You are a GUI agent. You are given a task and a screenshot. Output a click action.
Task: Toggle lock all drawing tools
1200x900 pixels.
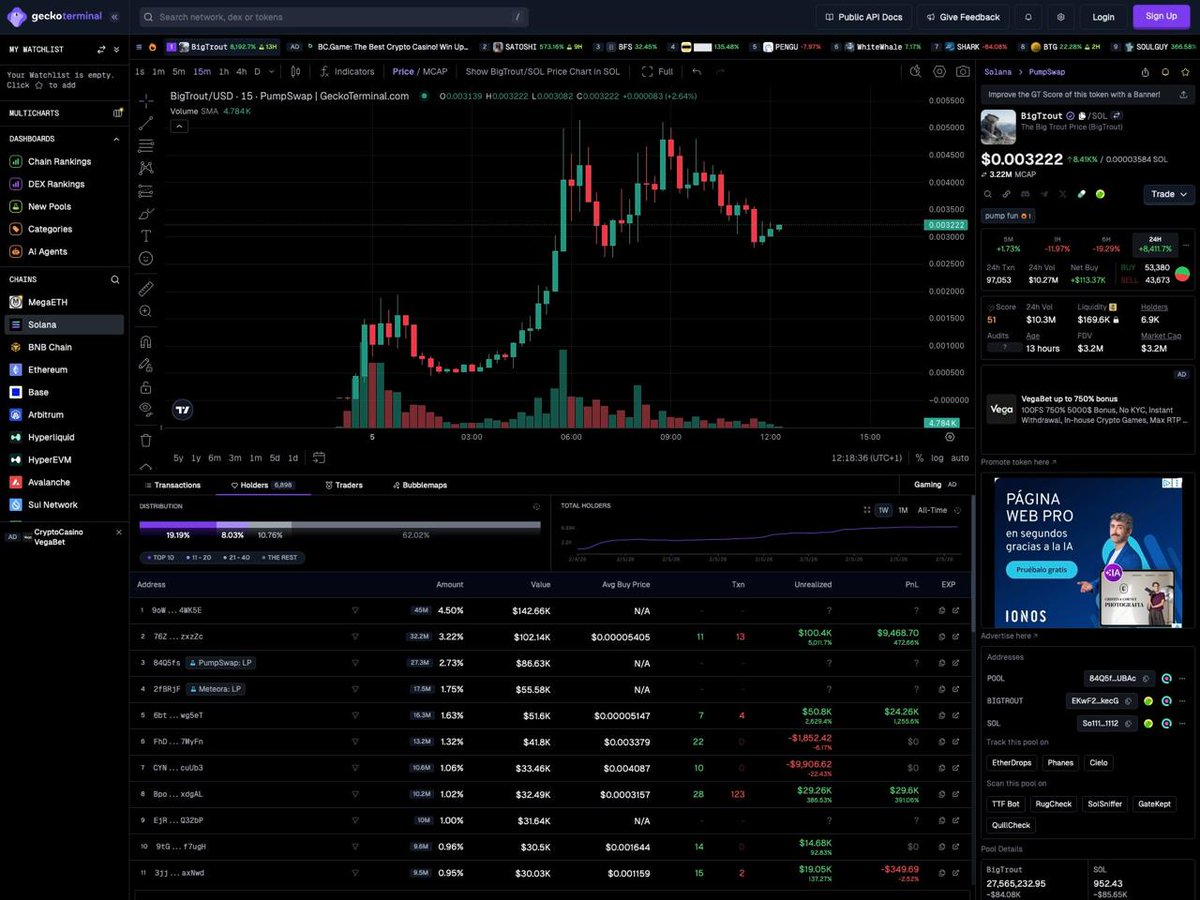(146, 387)
